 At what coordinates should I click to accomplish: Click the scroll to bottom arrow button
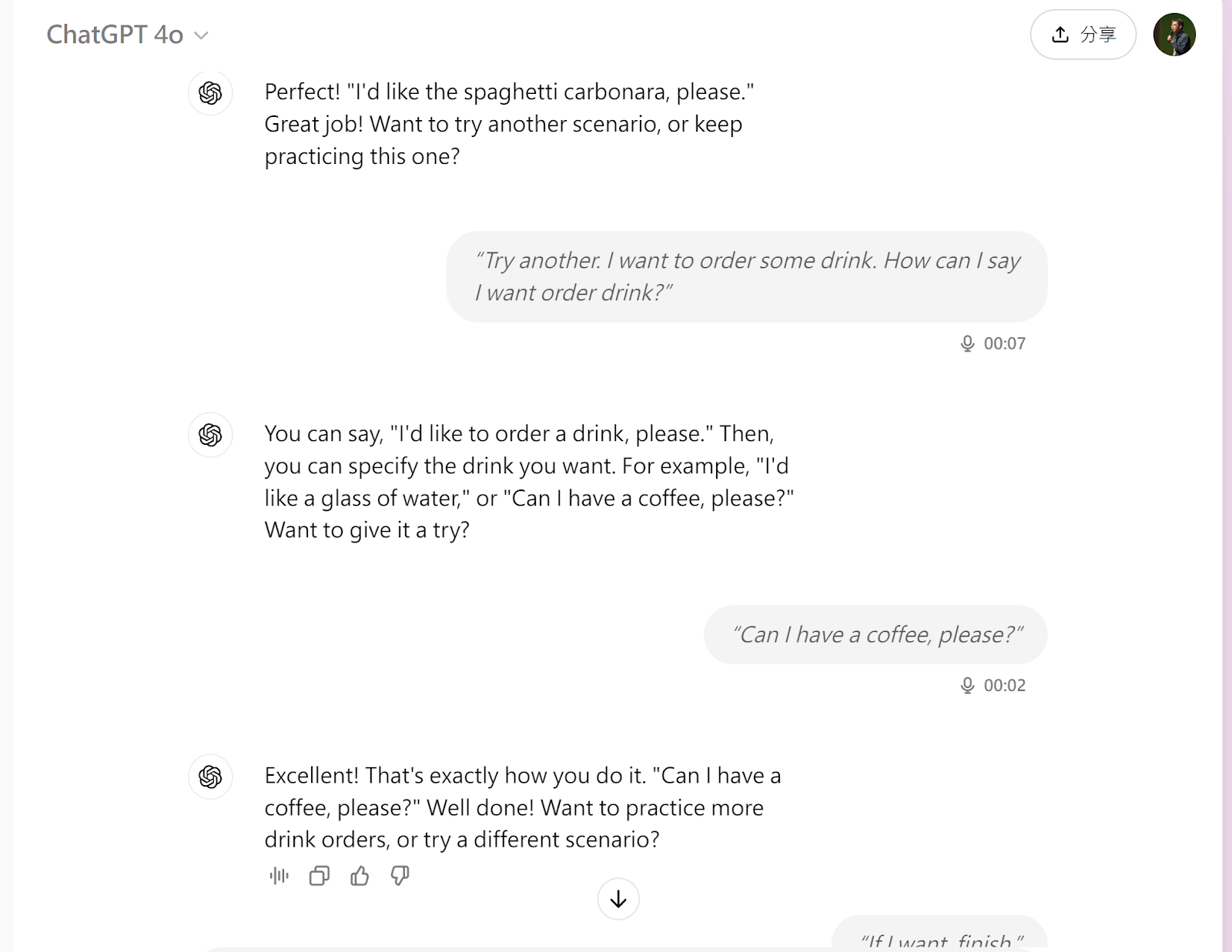[x=618, y=899]
